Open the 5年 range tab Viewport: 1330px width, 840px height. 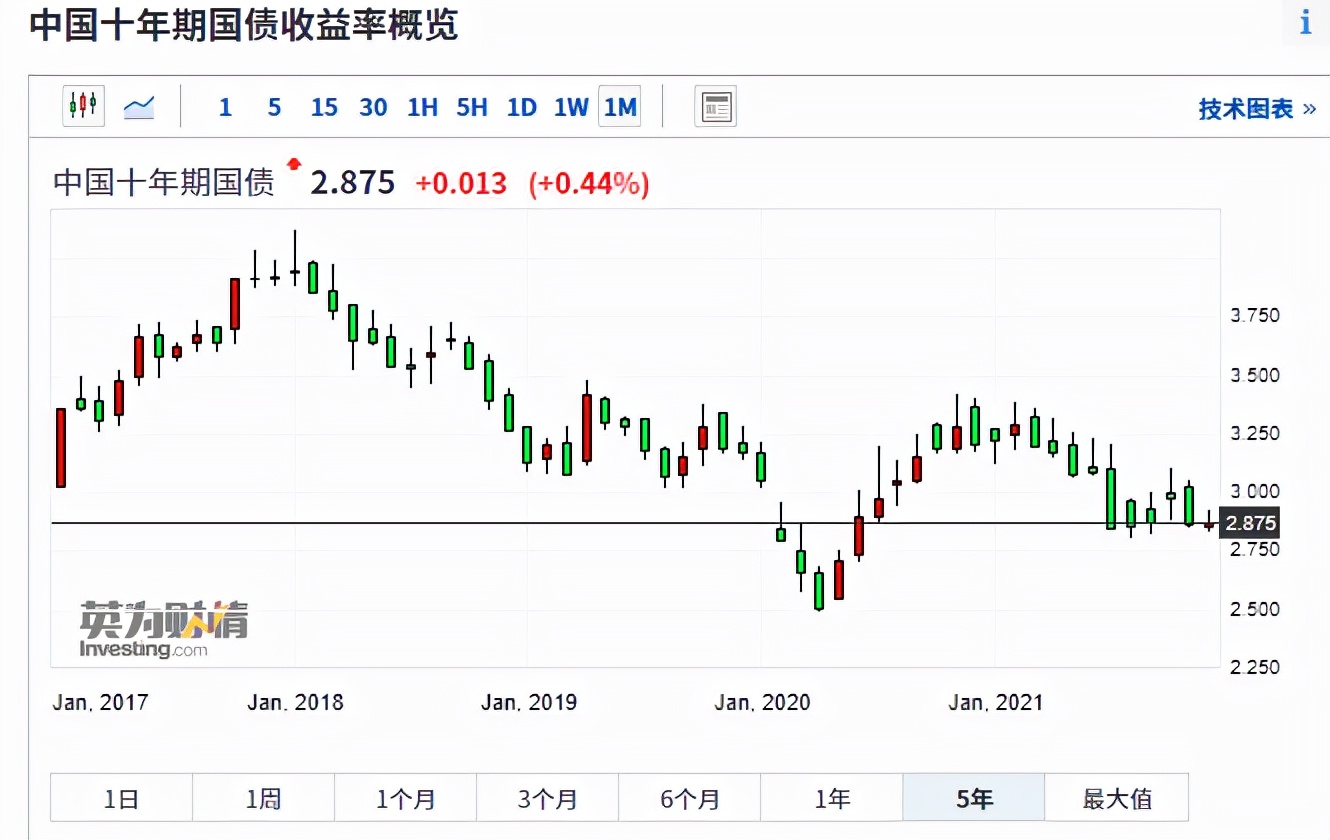pyautogui.click(x=973, y=798)
